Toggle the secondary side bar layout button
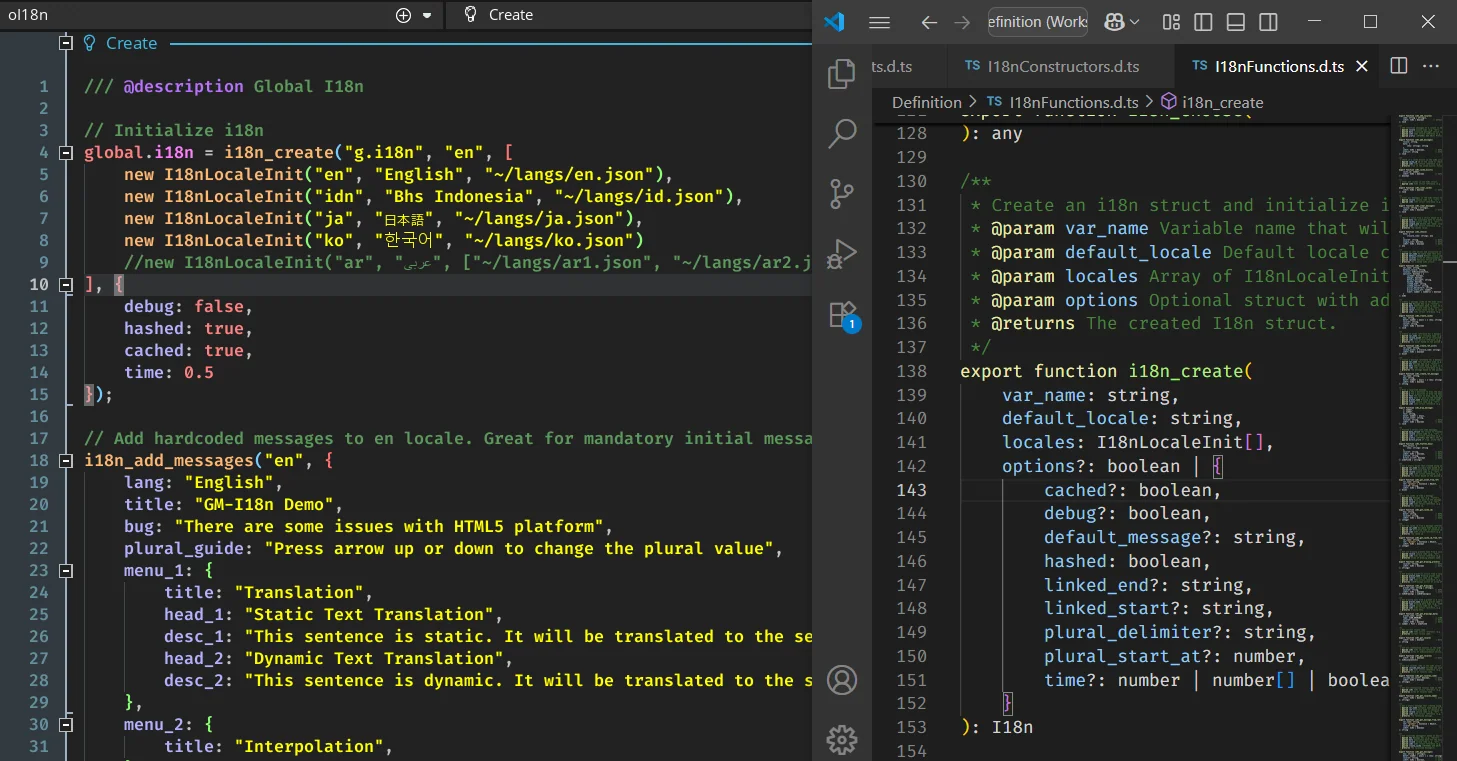This screenshot has width=1457, height=761. click(x=1267, y=22)
